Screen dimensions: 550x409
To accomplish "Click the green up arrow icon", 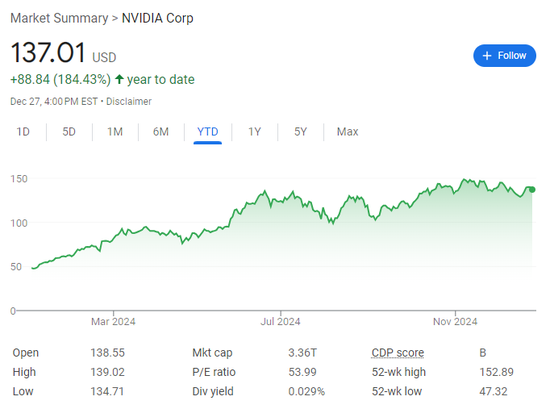I will coord(119,79).
